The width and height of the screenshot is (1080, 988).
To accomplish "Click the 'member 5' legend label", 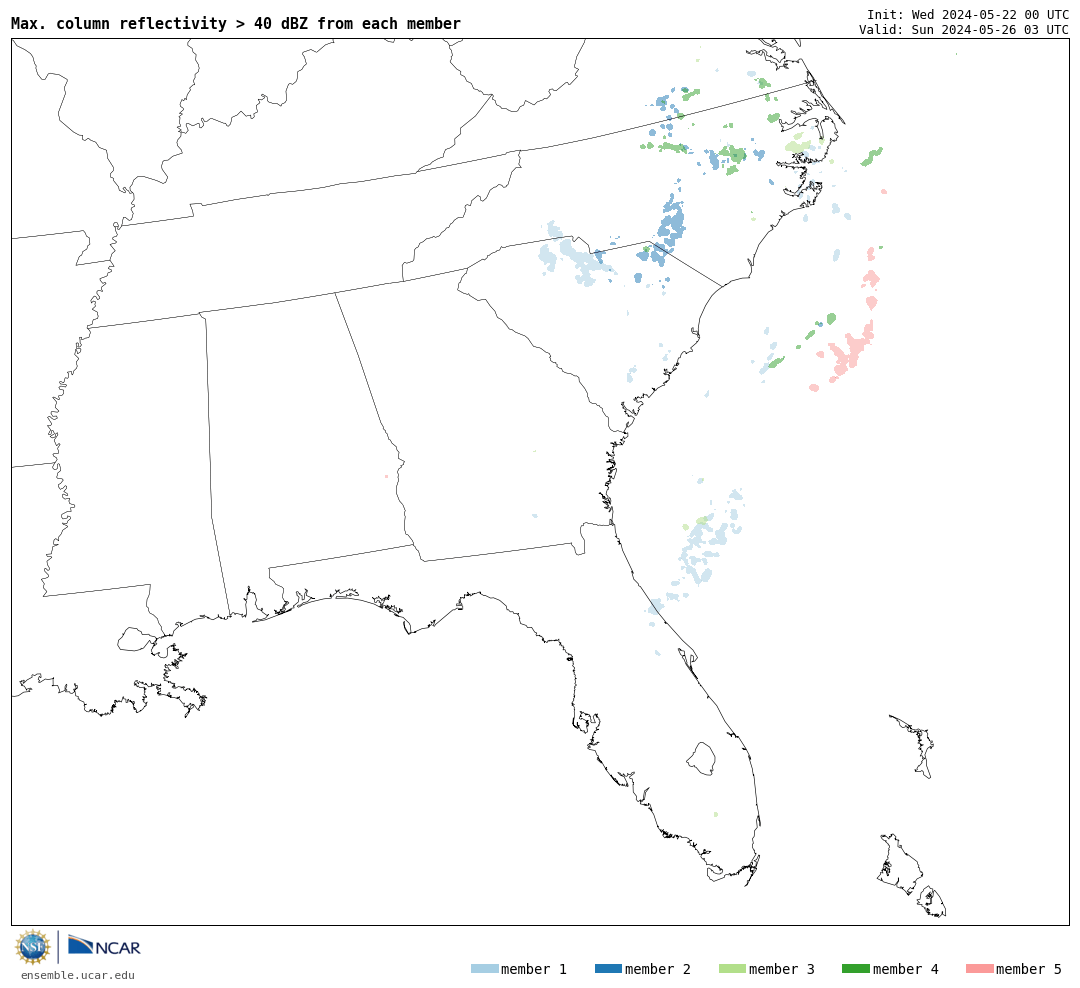I will click(1029, 969).
